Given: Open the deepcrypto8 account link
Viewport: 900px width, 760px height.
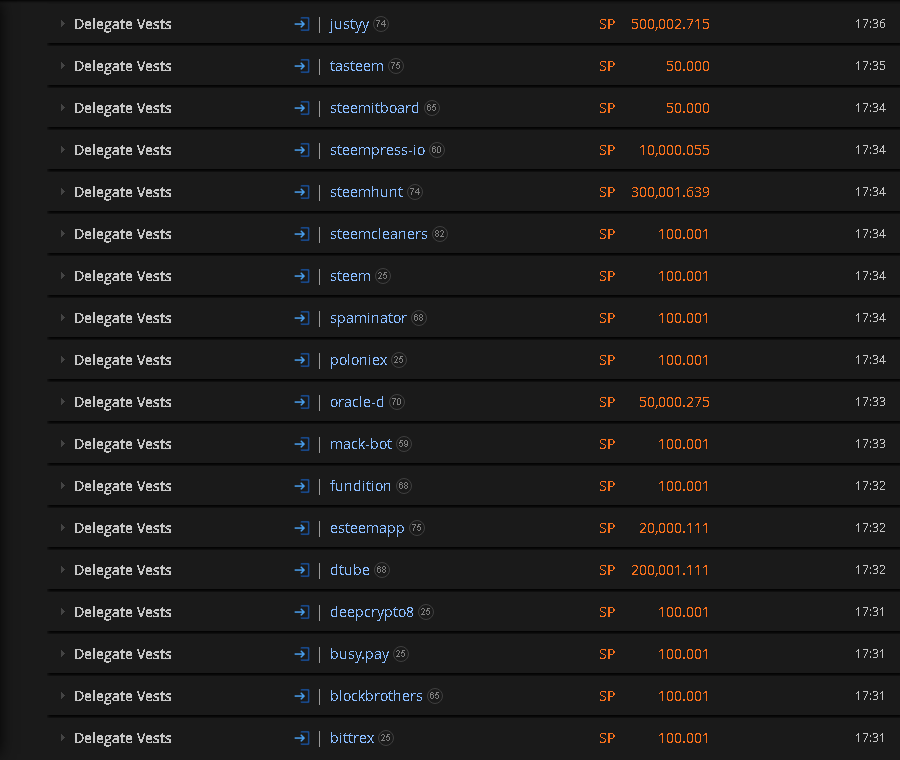Looking at the screenshot, I should tap(371, 612).
